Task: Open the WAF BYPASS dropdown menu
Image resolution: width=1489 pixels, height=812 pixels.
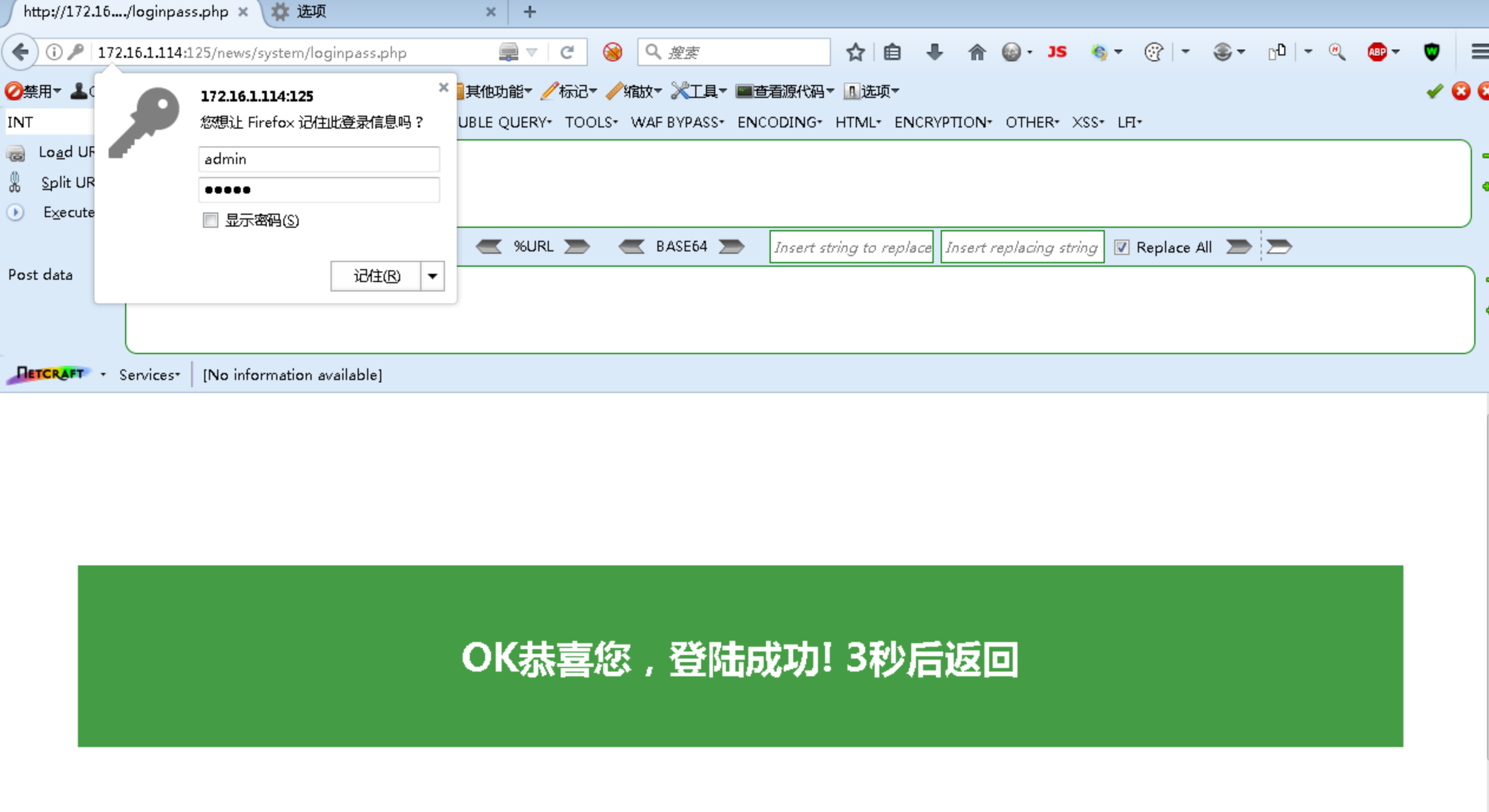Action: pyautogui.click(x=677, y=122)
